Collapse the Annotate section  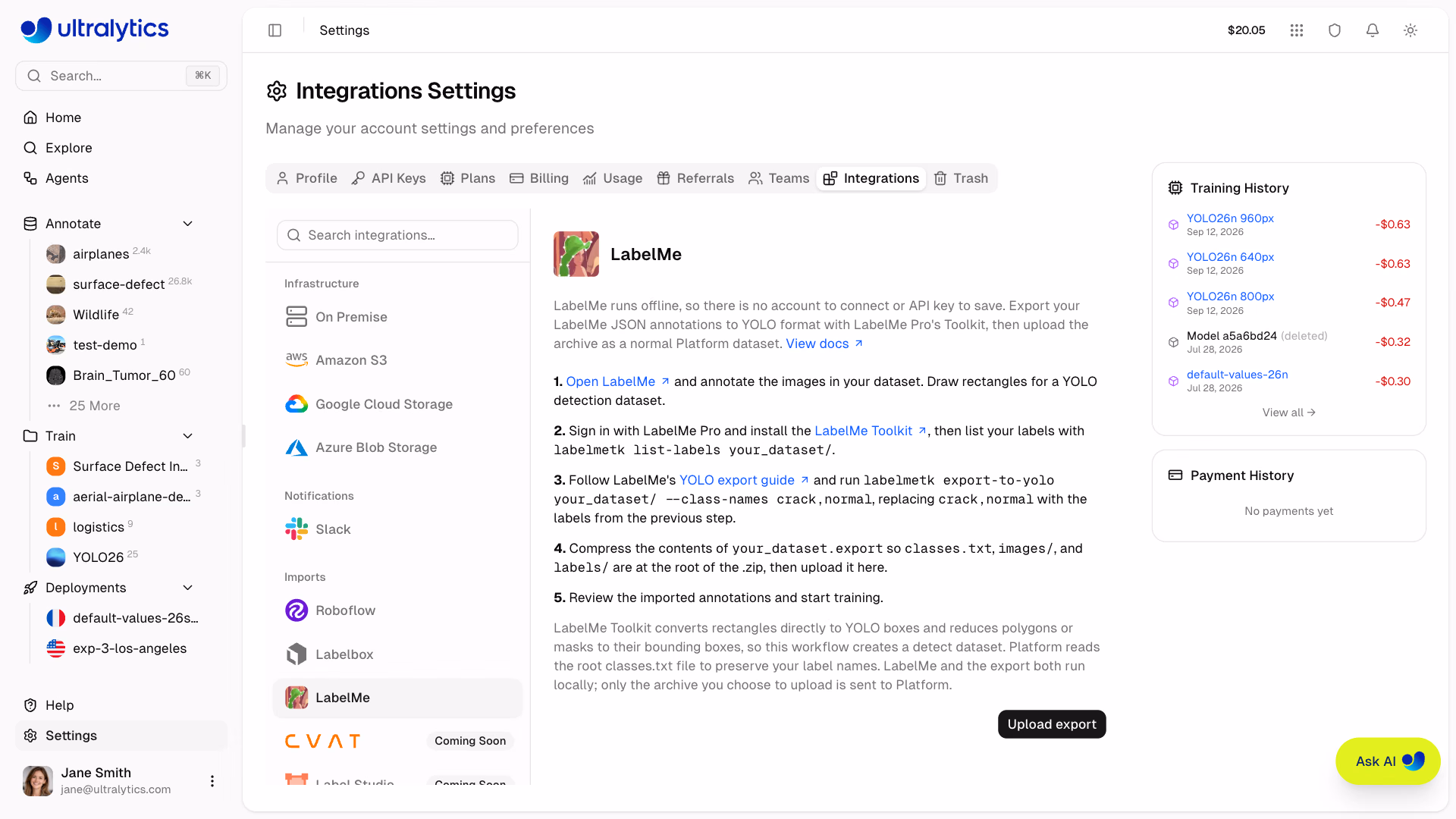point(188,224)
